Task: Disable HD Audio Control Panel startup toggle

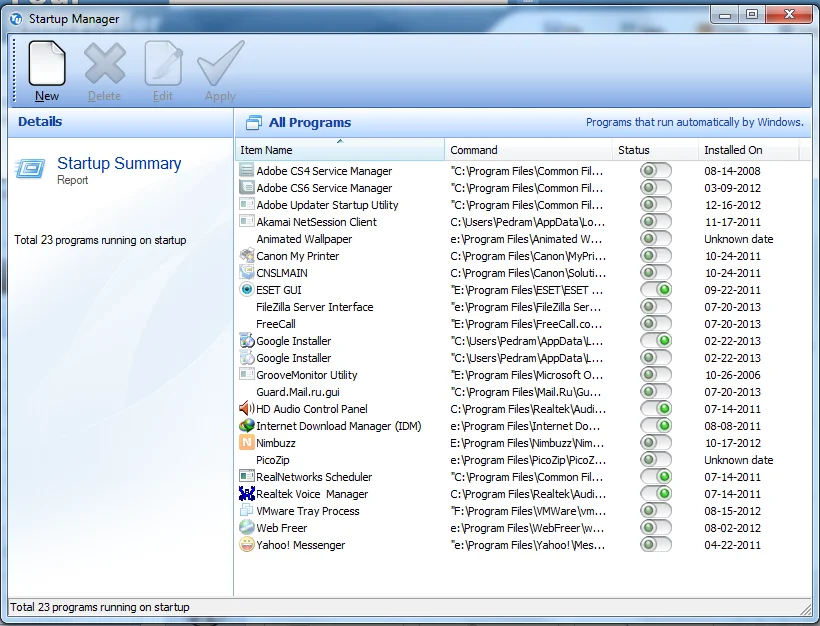Action: [x=656, y=408]
